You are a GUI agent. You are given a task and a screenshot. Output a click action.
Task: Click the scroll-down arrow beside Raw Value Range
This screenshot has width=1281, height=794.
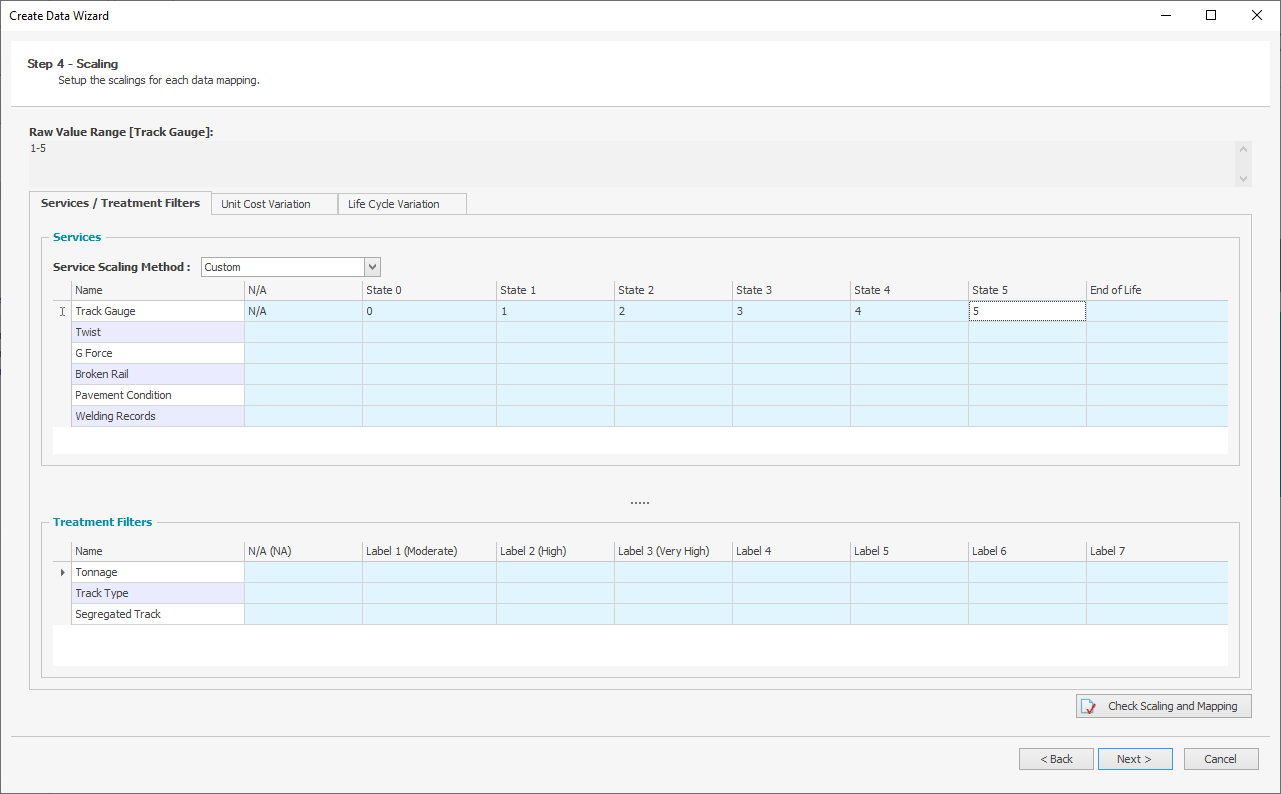coord(1243,180)
